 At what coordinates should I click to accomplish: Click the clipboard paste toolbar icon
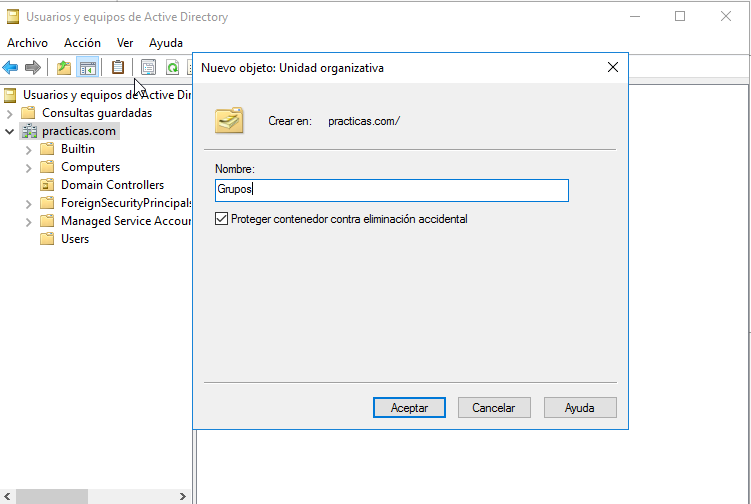(x=118, y=68)
